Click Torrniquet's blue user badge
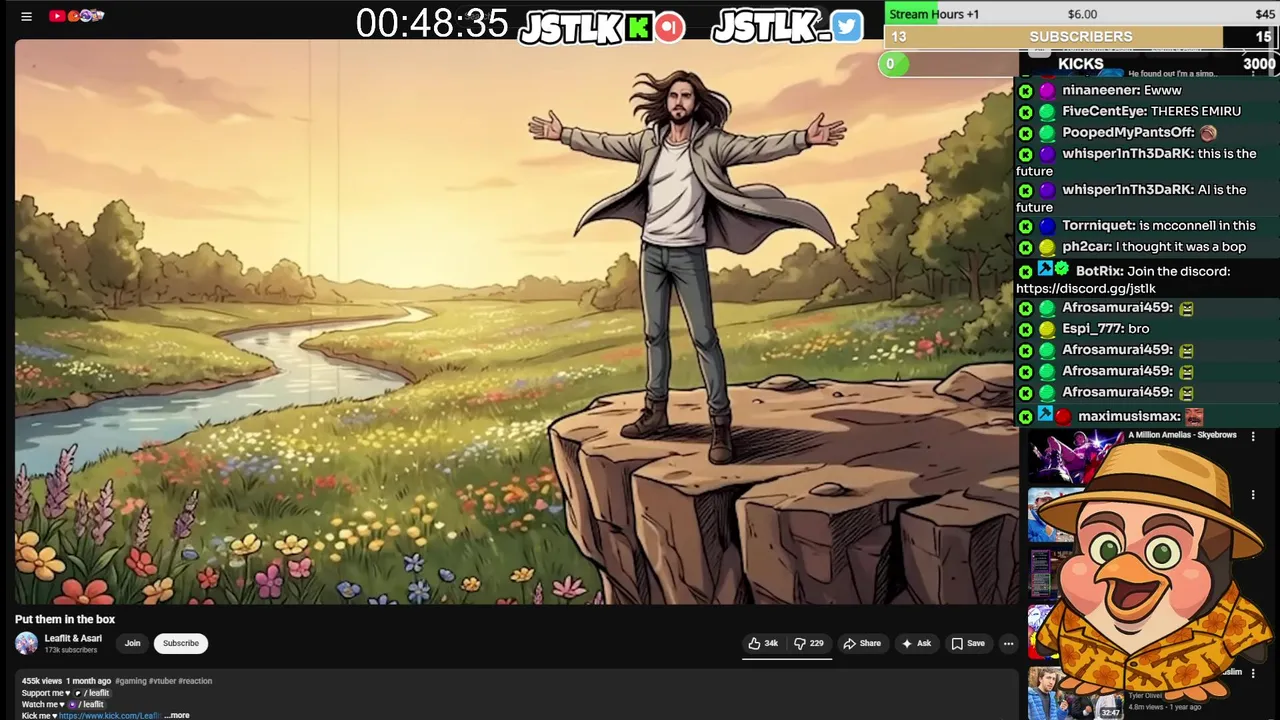This screenshot has width=1280, height=720. [1046, 227]
